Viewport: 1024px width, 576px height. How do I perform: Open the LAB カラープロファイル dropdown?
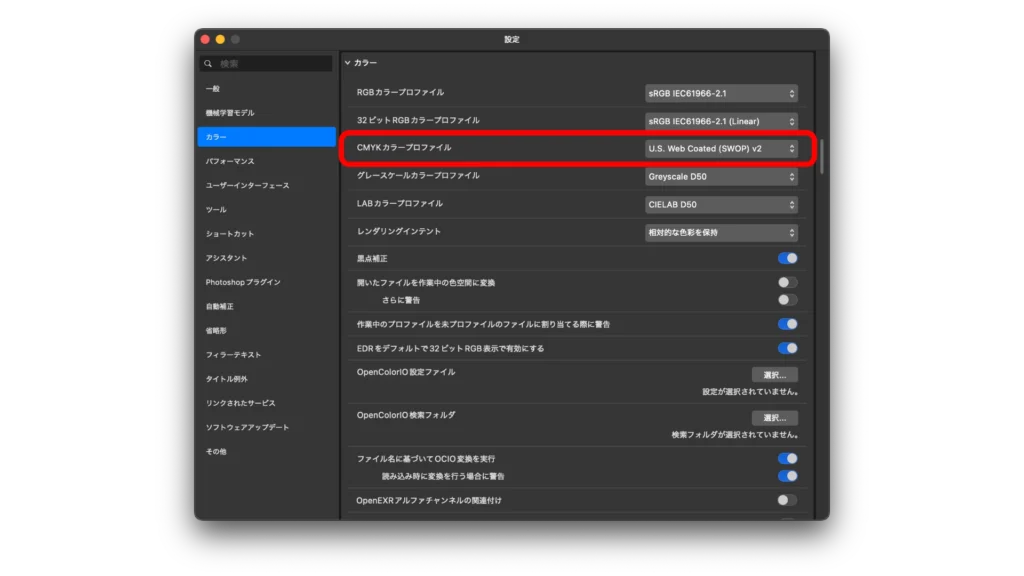720,204
